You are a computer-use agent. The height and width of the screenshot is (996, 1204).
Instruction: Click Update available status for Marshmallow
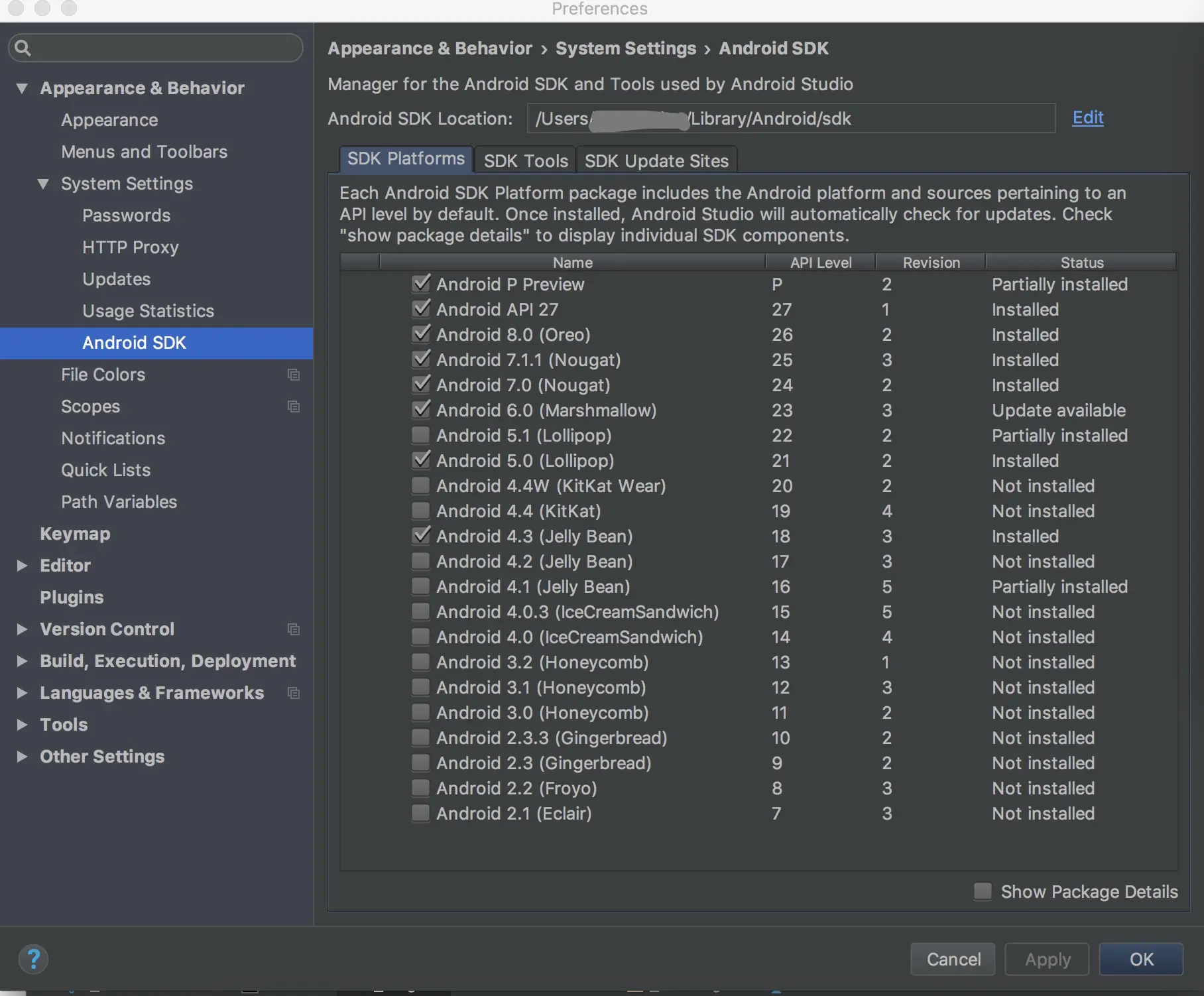pos(1059,410)
